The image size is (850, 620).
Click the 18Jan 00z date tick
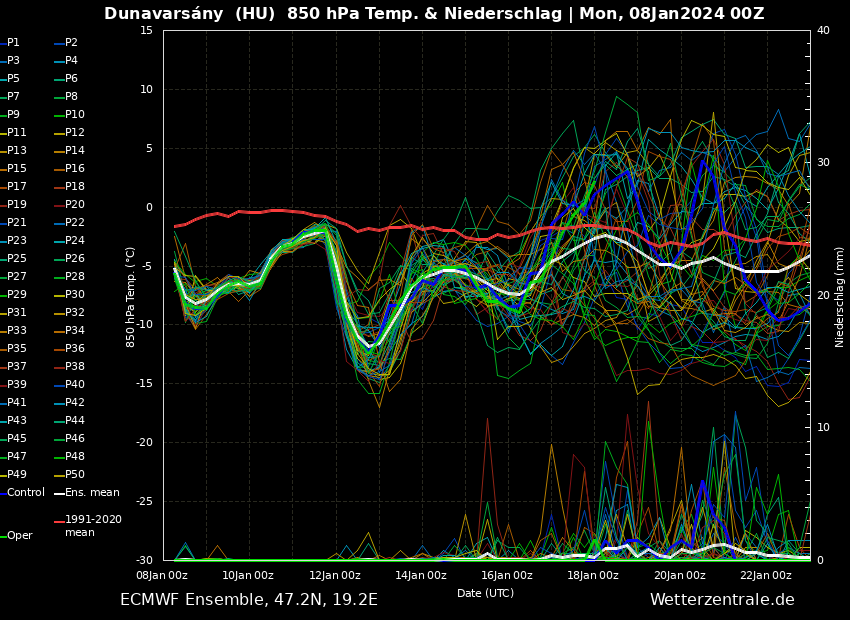coord(593,575)
